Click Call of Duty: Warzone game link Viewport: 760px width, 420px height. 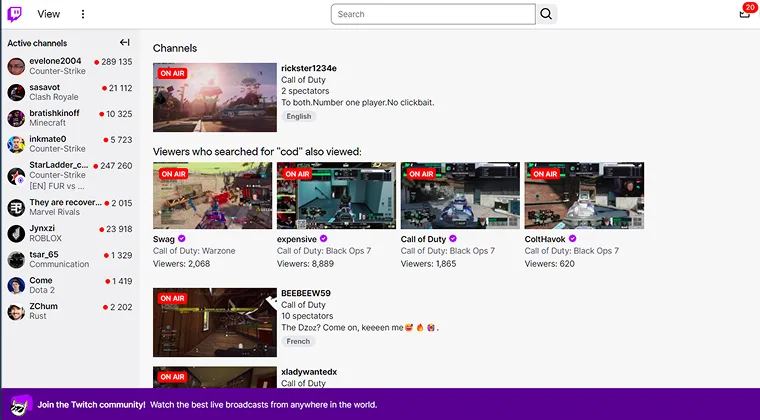pyautogui.click(x=194, y=251)
